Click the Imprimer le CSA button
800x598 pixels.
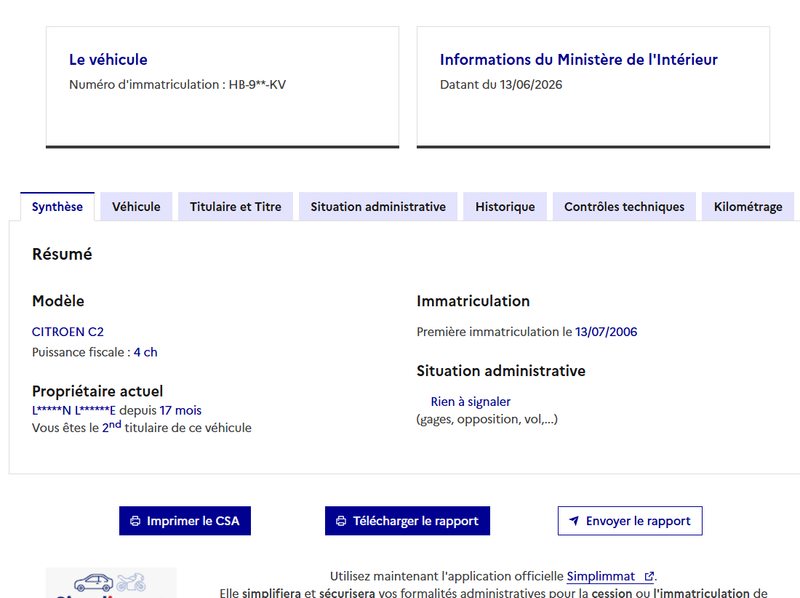[185, 521]
